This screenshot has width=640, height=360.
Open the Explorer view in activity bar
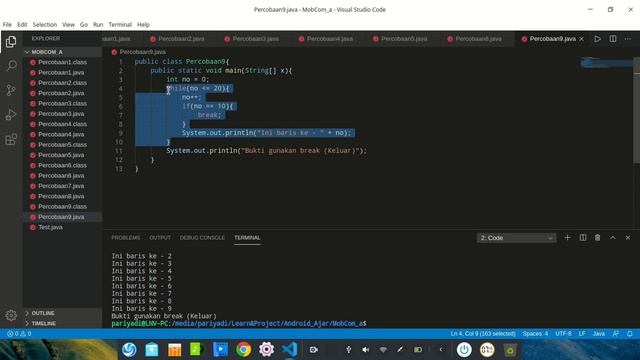click(11, 42)
